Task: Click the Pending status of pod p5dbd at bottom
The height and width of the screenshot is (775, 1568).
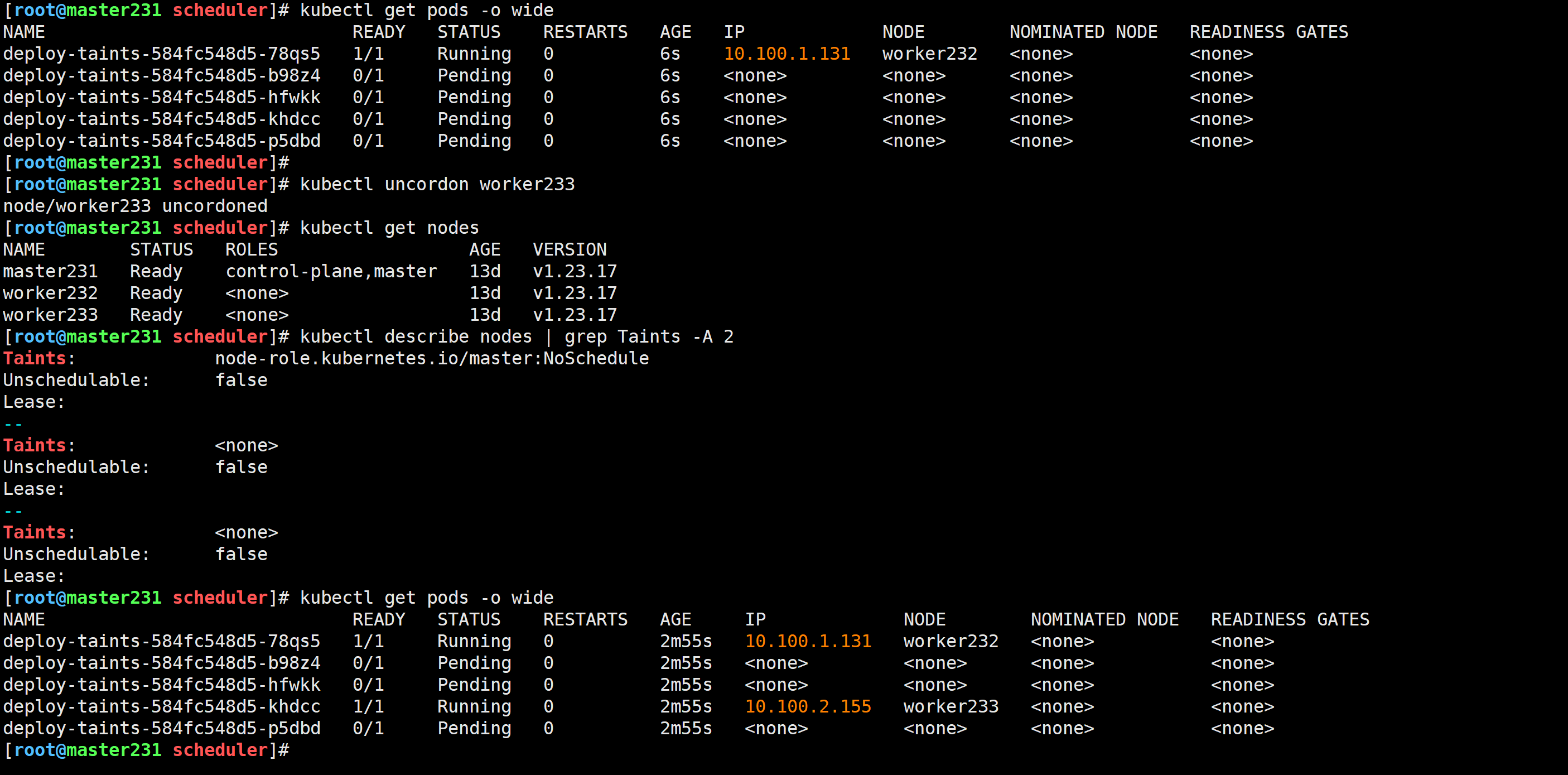Action: [x=474, y=728]
